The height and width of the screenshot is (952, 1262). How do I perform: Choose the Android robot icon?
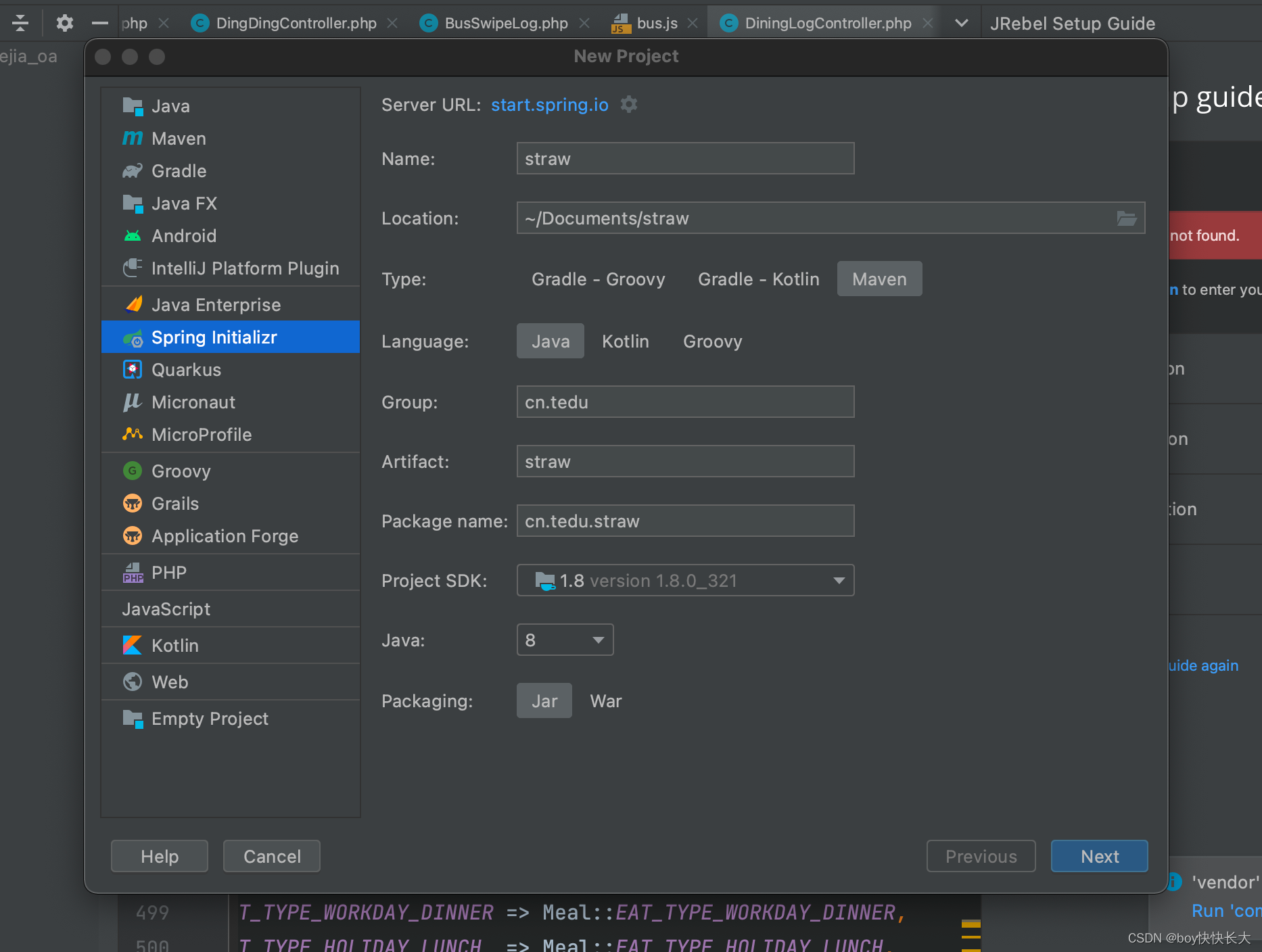tap(133, 236)
